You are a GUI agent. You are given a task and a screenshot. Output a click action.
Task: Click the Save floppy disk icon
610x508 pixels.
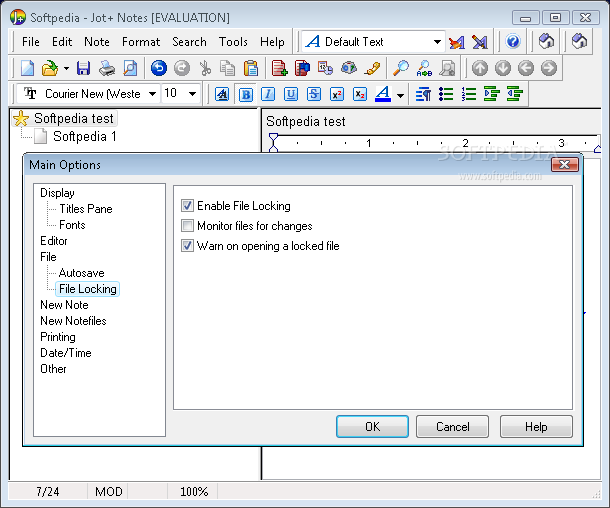(x=83, y=68)
